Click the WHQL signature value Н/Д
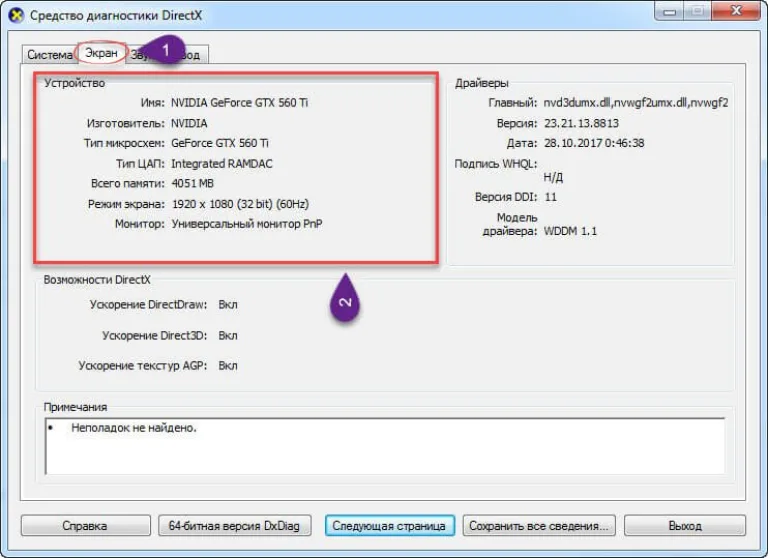This screenshot has height=558, width=768. pos(553,177)
